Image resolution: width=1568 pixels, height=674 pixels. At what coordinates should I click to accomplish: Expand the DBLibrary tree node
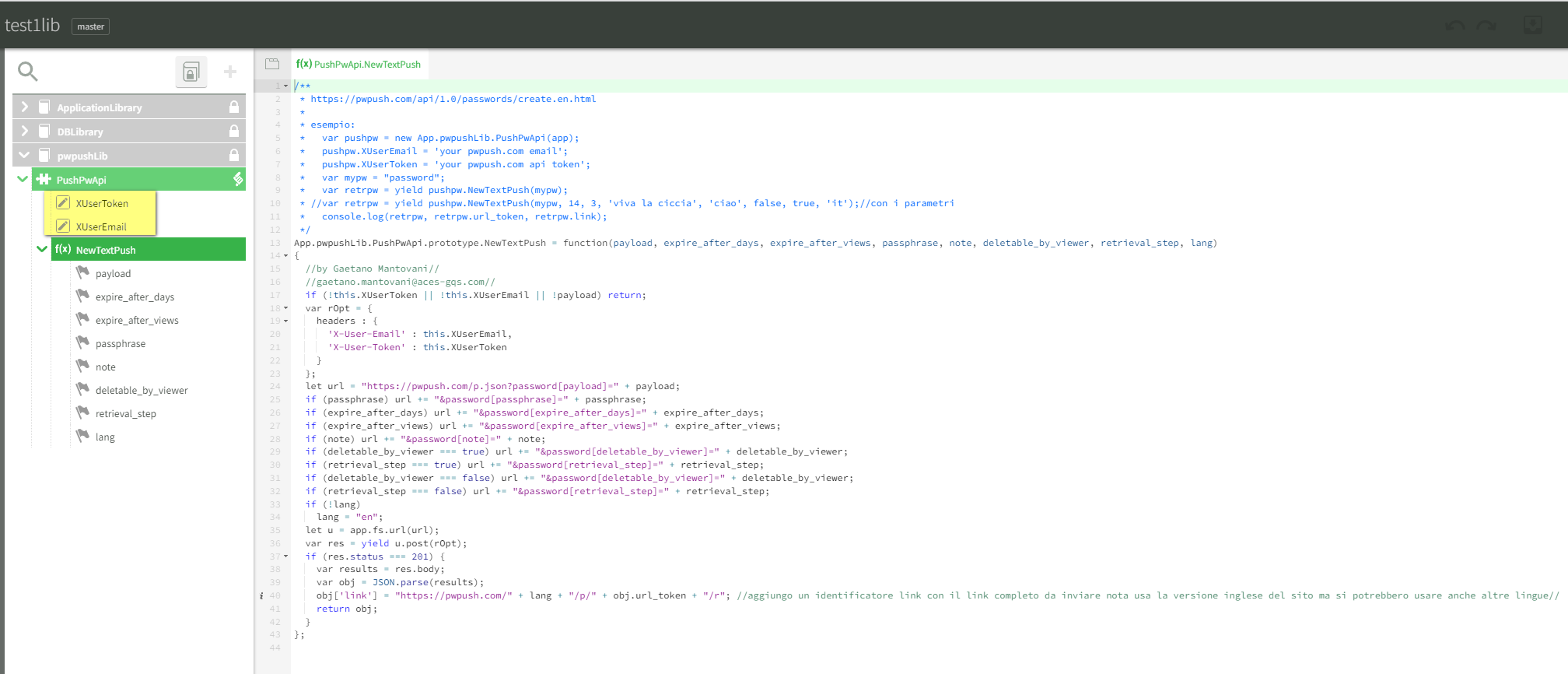point(24,132)
